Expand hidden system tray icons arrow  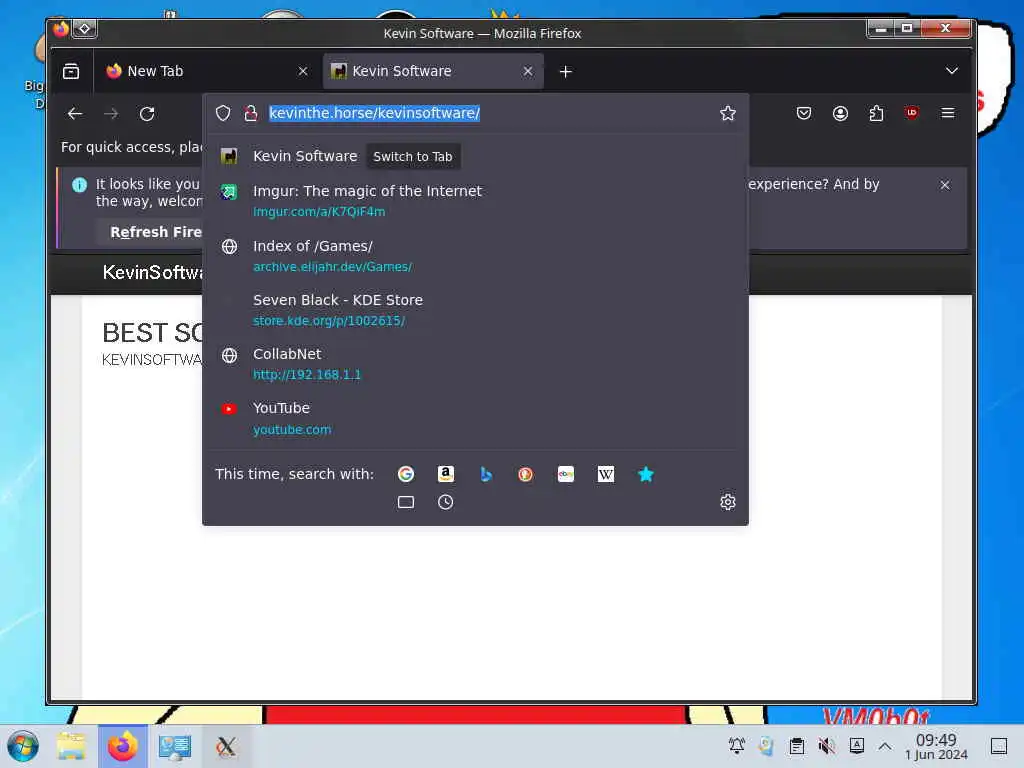click(885, 746)
